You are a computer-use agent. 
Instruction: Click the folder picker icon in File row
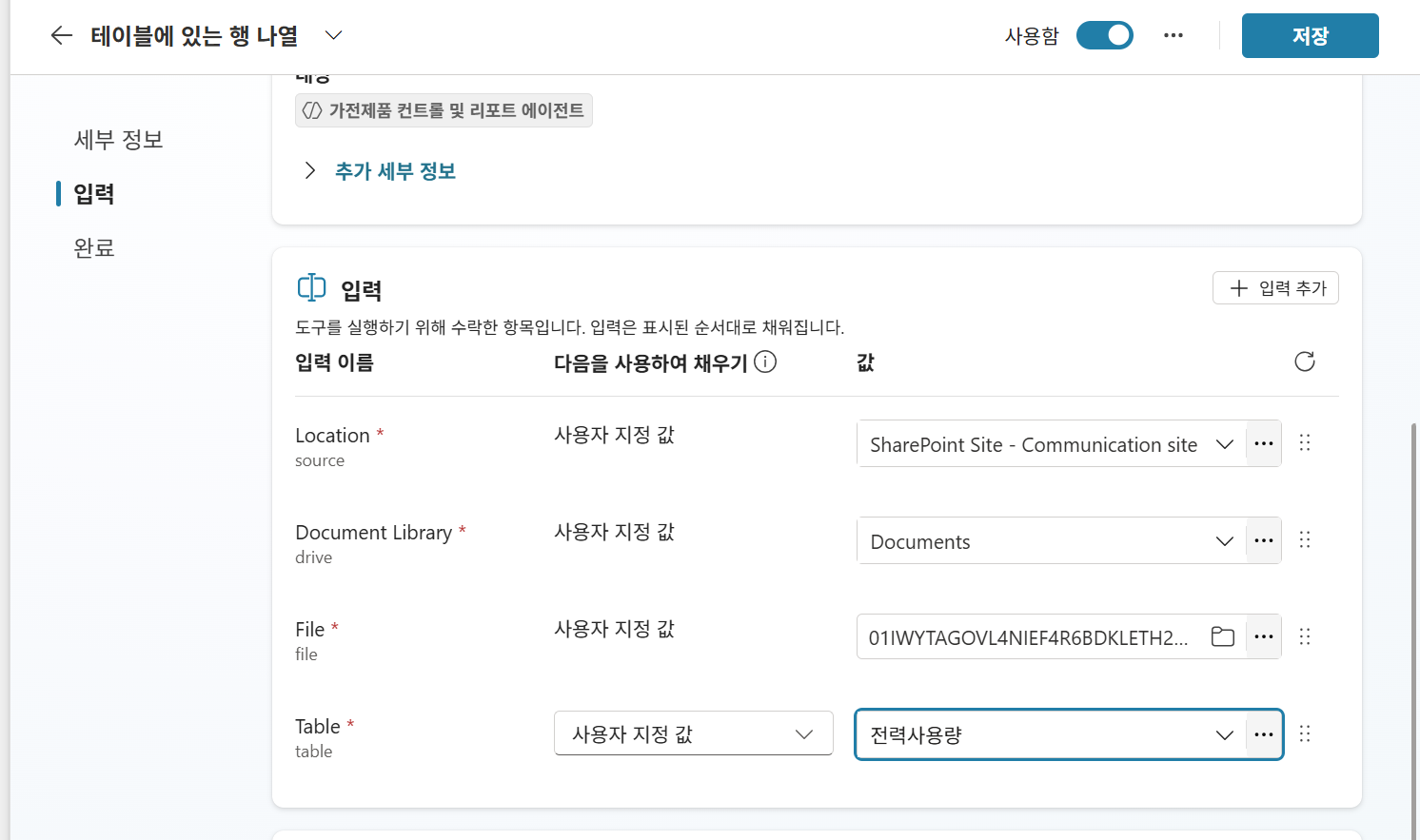coord(1223,637)
